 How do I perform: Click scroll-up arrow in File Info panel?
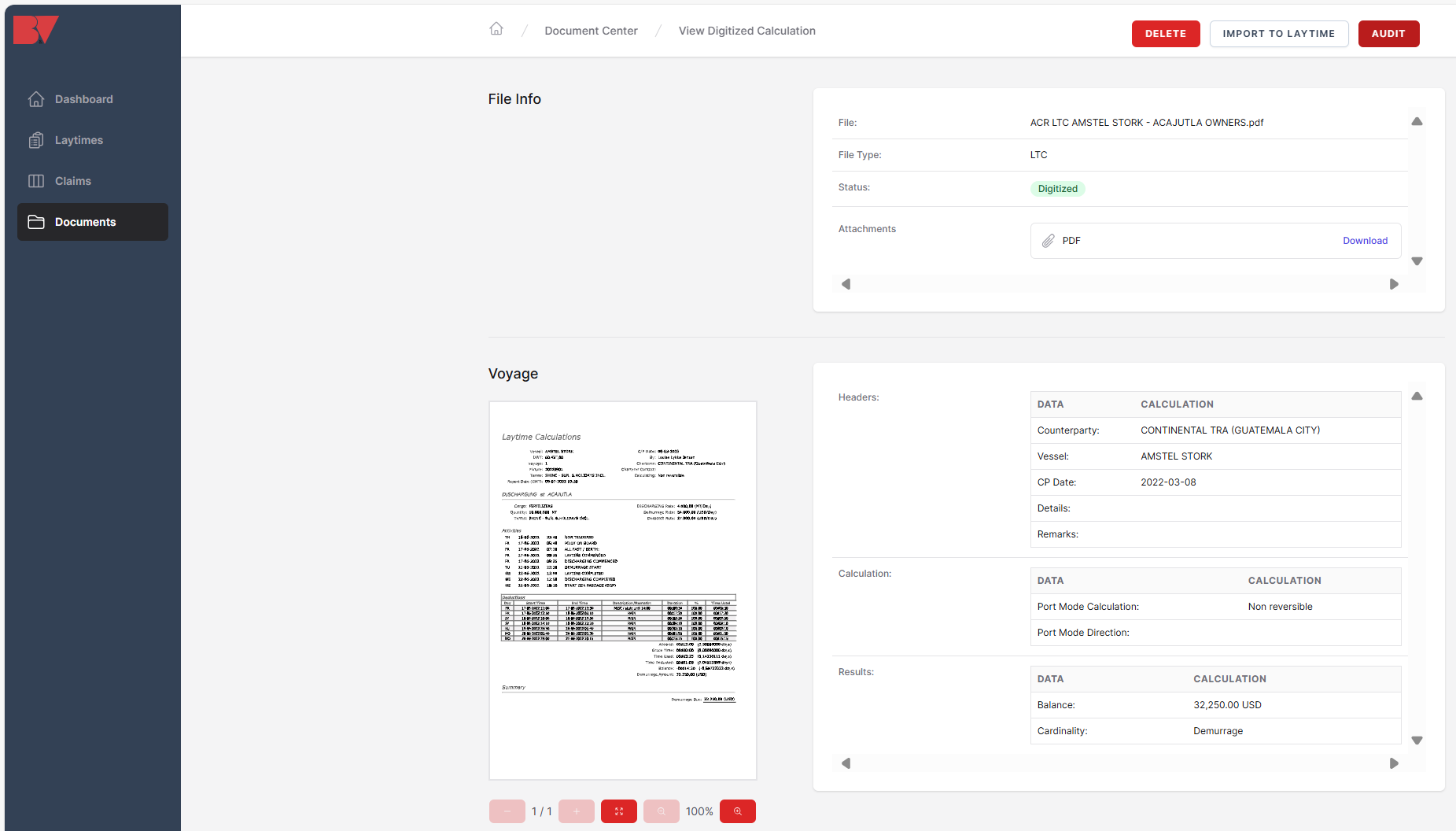point(1417,122)
